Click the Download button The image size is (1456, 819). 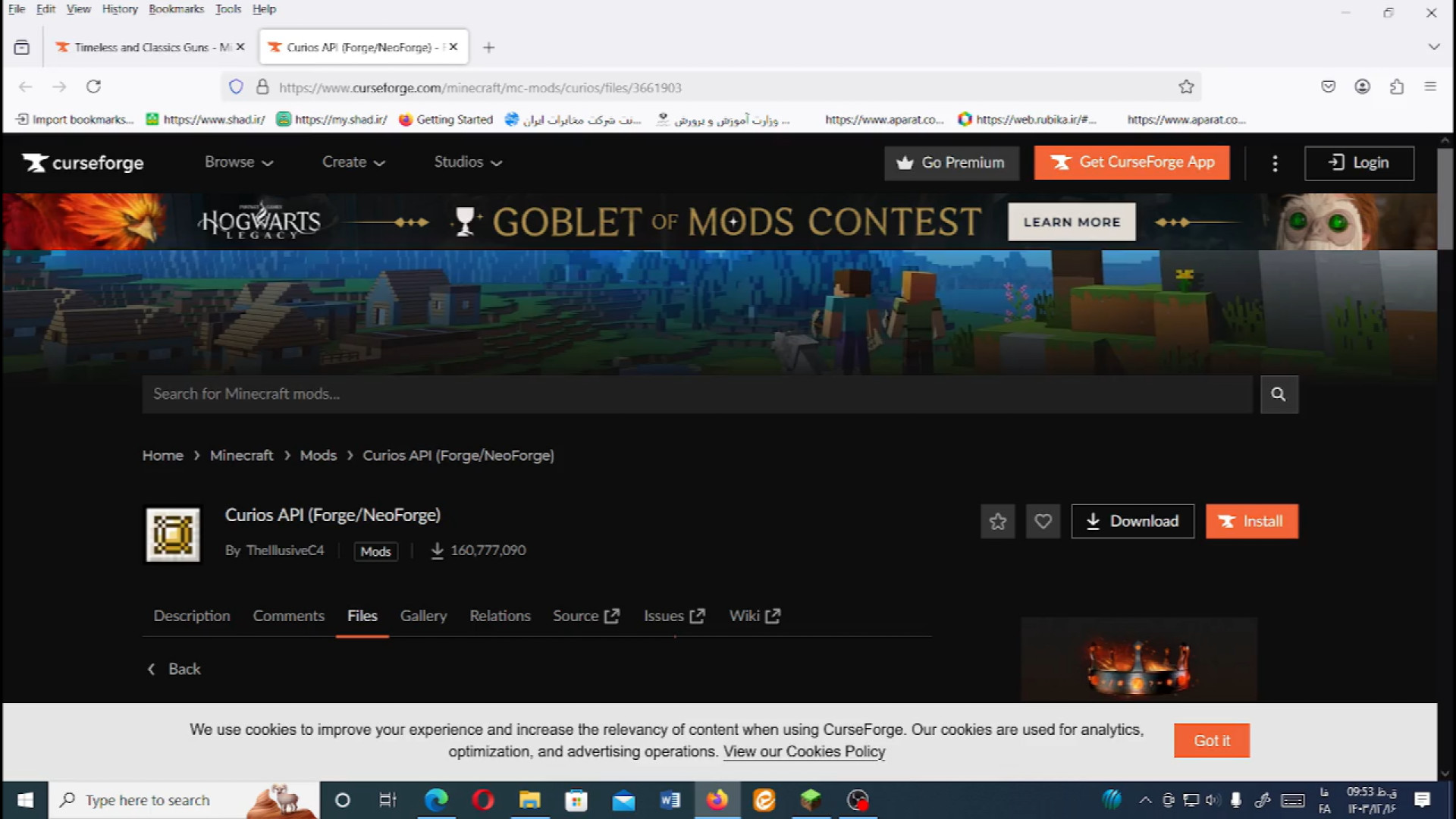pyautogui.click(x=1132, y=522)
